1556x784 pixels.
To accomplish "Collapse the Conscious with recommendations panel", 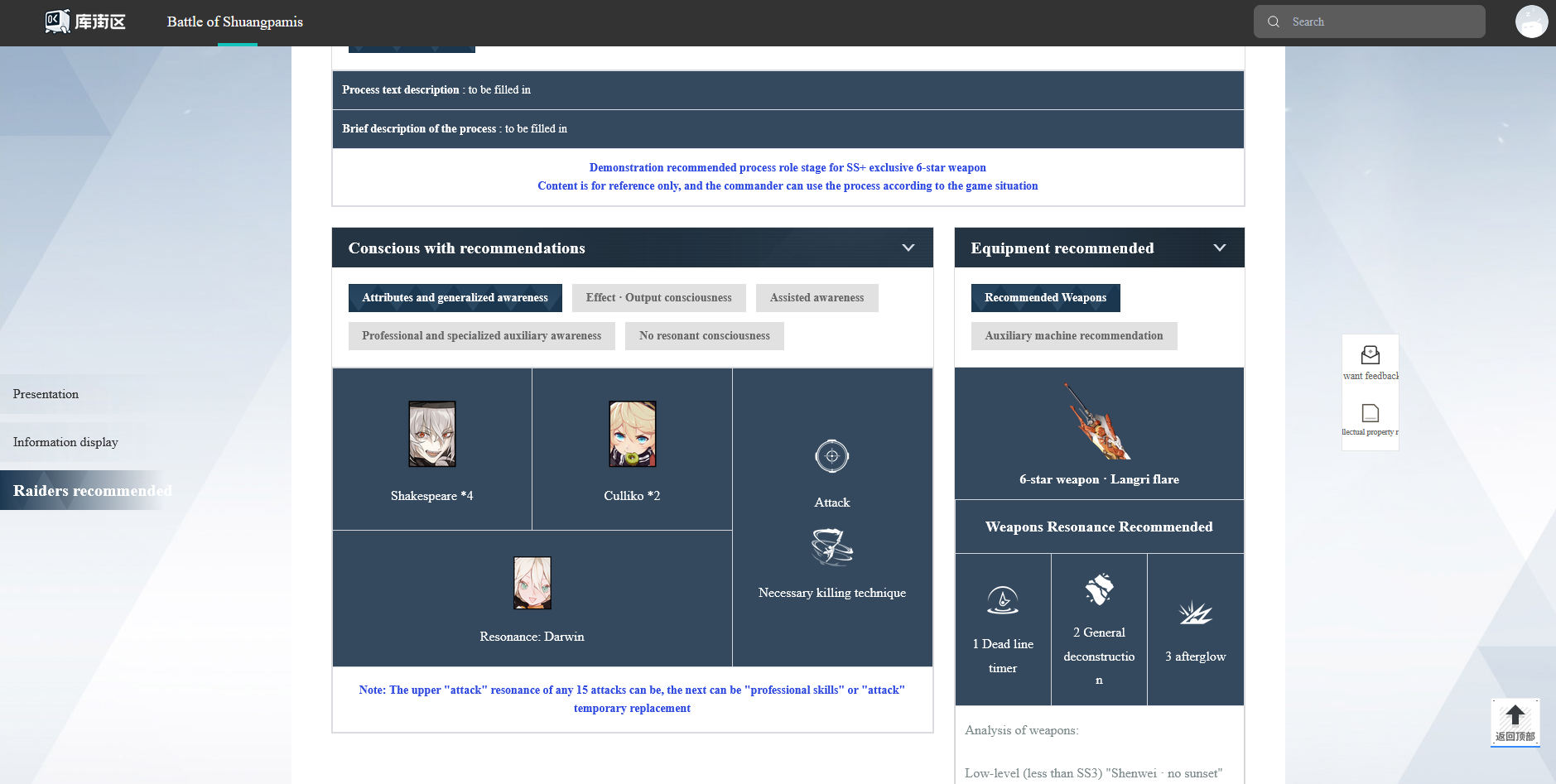I will pyautogui.click(x=908, y=248).
